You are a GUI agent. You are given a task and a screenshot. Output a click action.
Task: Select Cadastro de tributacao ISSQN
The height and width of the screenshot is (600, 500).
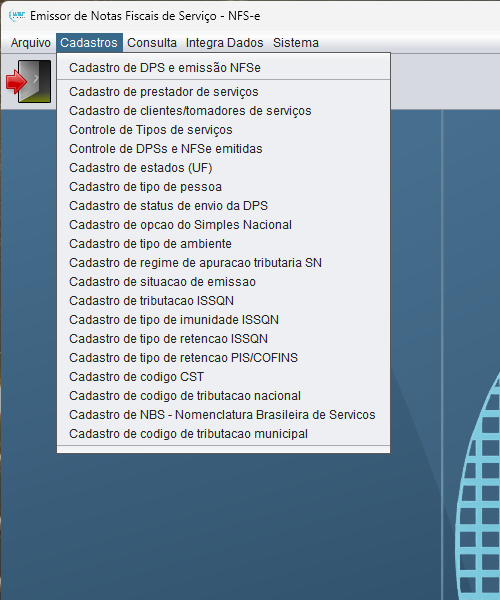[x=223, y=301]
